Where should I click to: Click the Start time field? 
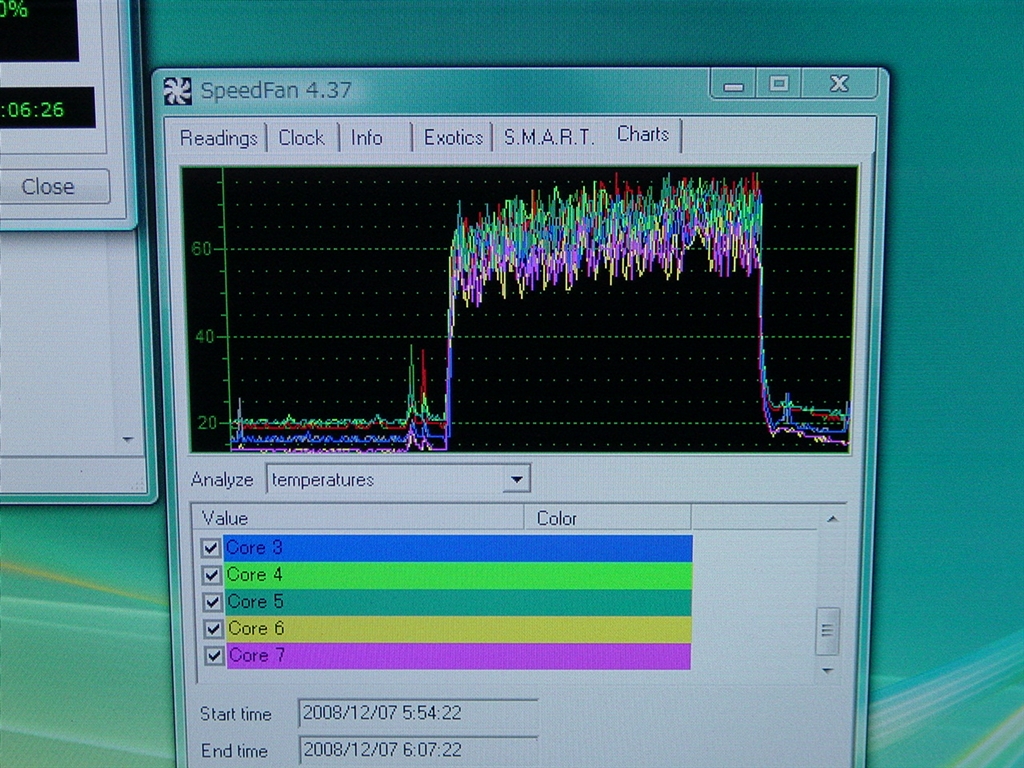click(418, 714)
